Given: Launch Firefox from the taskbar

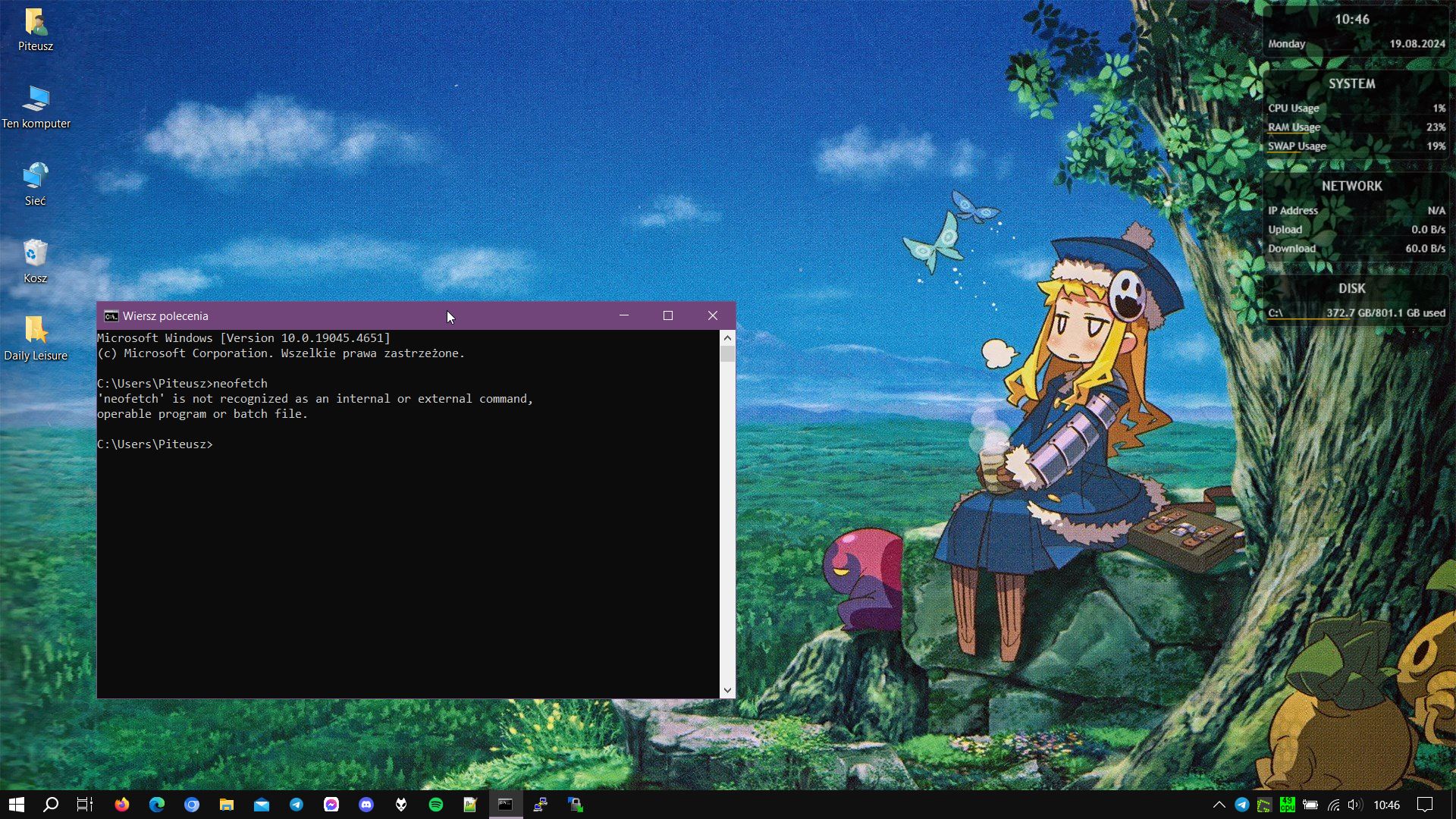Looking at the screenshot, I should coord(121,805).
